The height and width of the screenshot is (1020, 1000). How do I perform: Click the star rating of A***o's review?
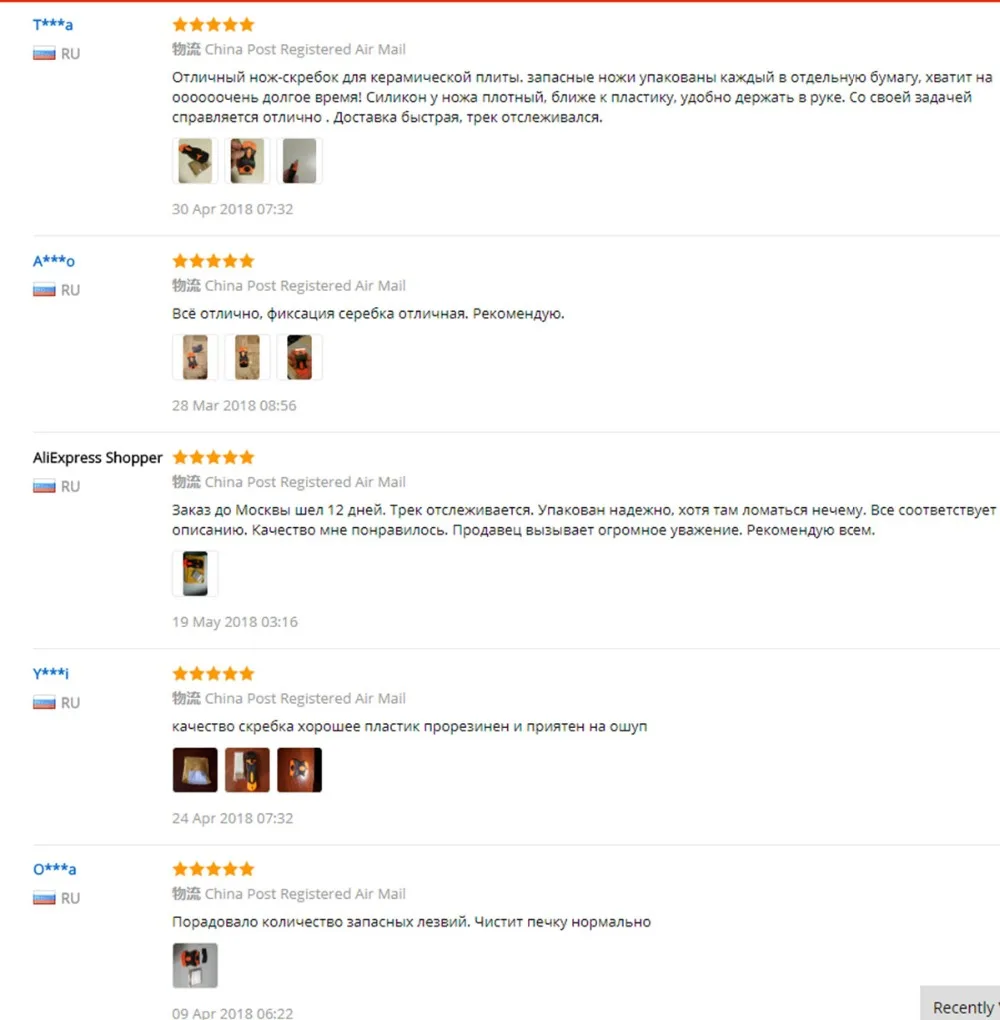click(213, 261)
